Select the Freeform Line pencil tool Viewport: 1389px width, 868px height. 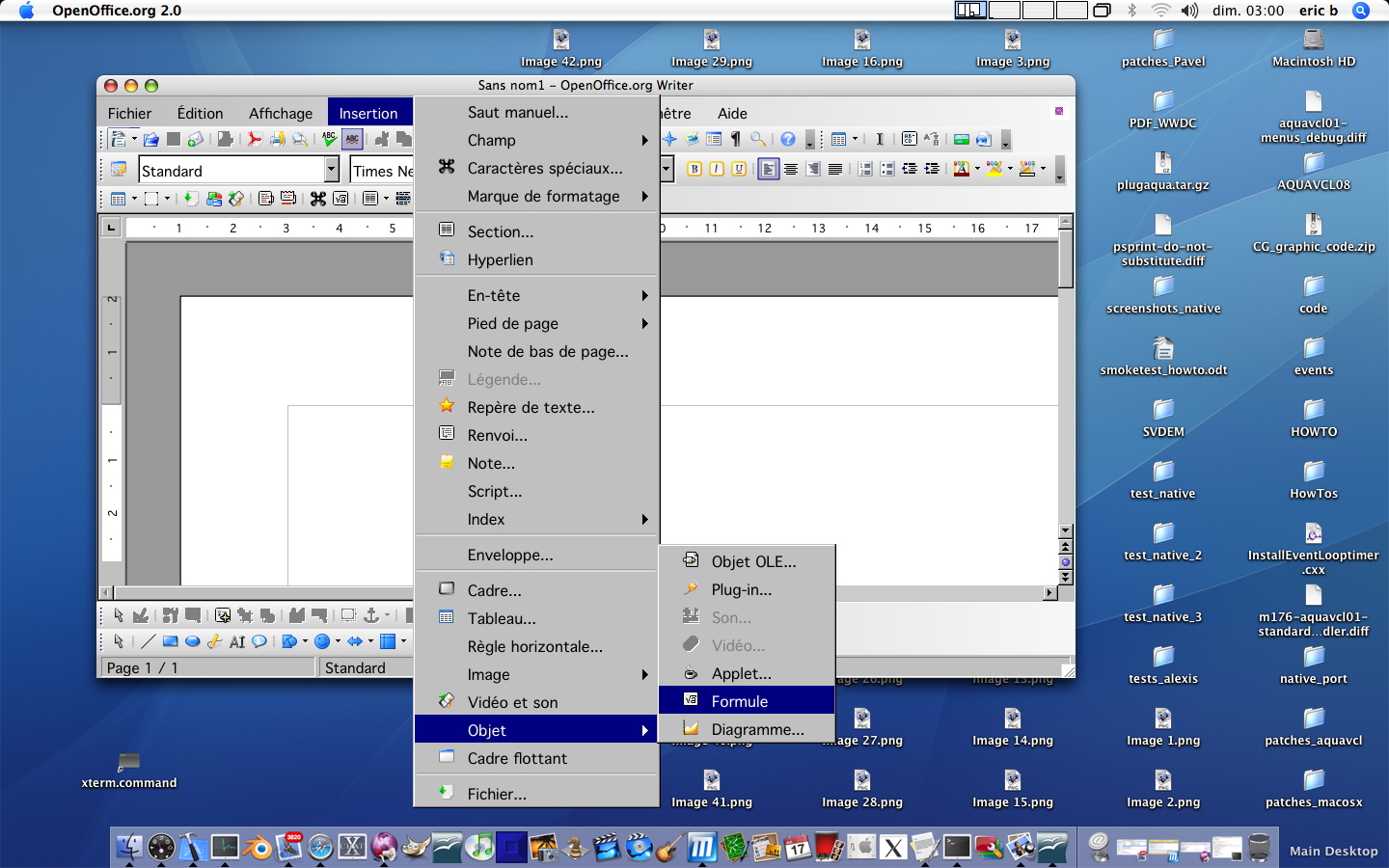(215, 640)
